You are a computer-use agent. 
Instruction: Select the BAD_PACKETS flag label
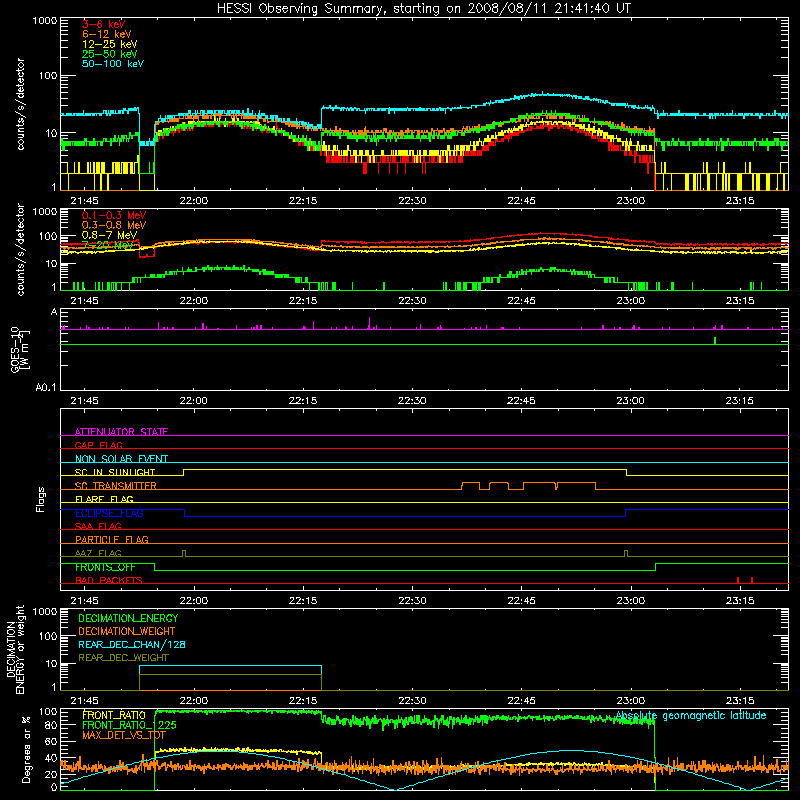pyautogui.click(x=109, y=580)
